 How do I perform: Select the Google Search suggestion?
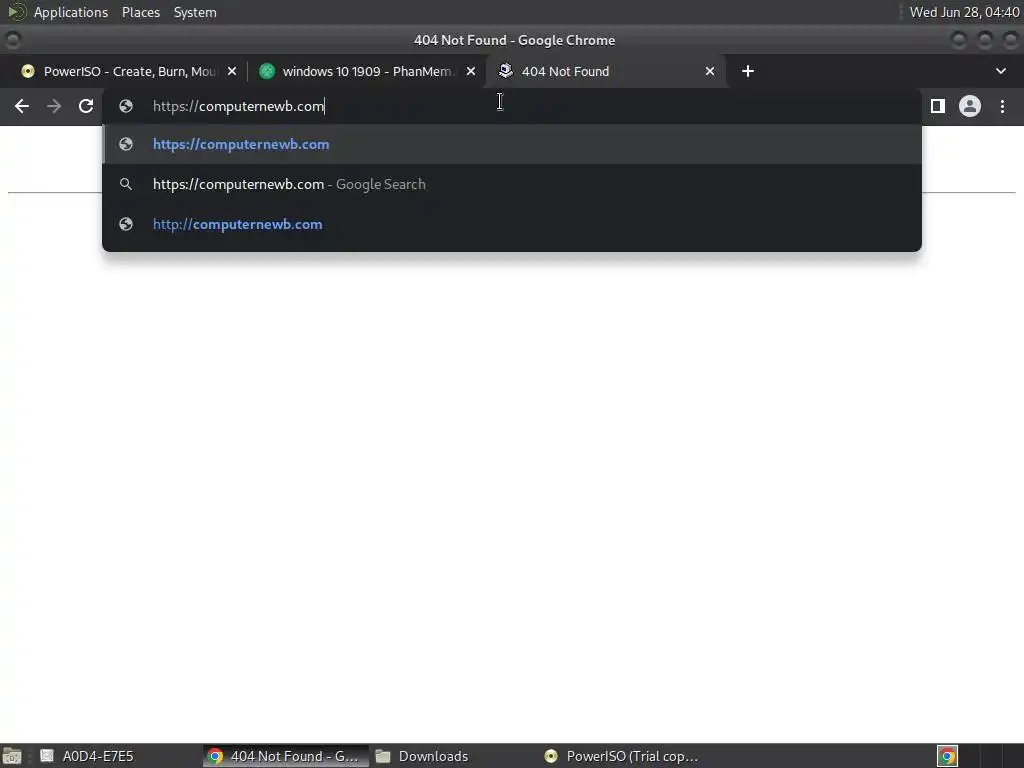click(512, 184)
